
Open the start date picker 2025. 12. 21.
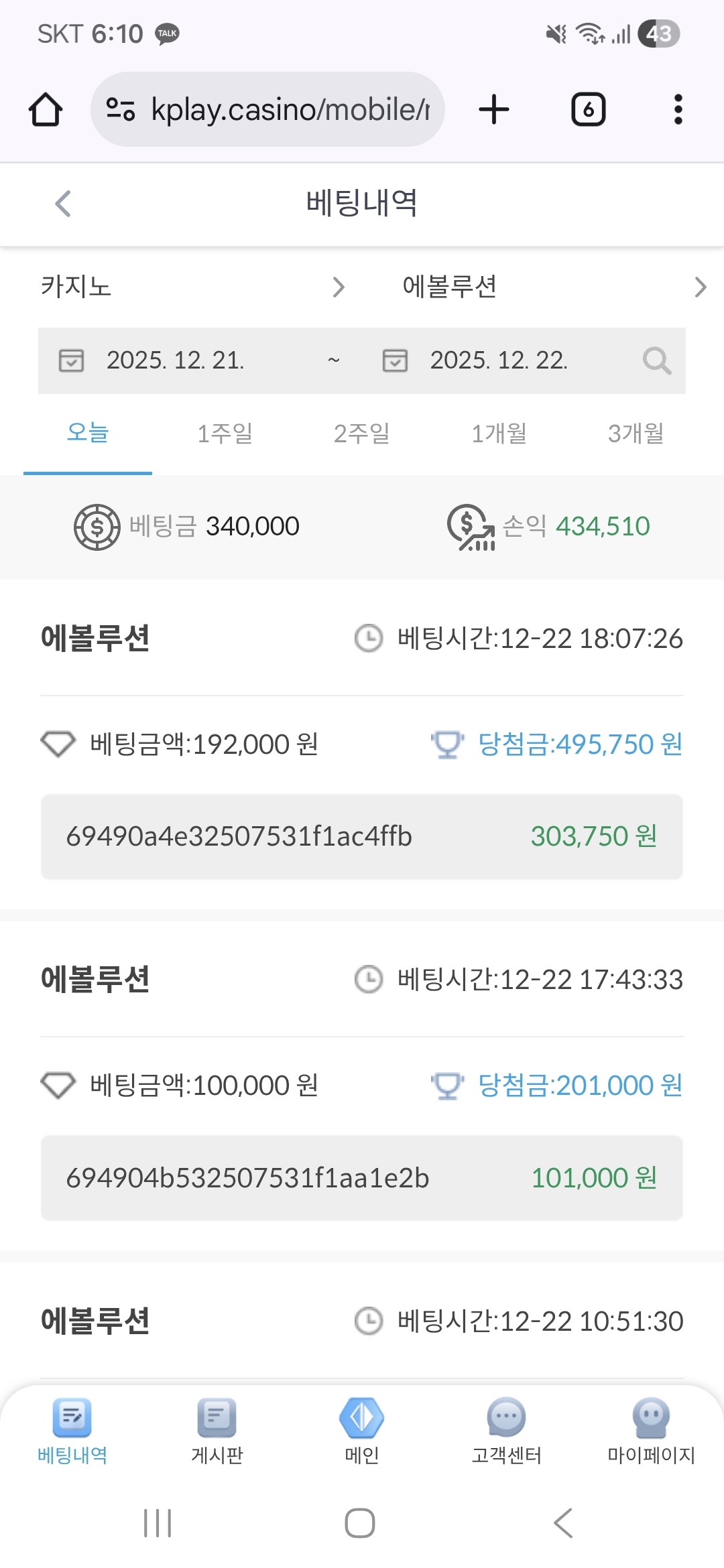(x=174, y=361)
